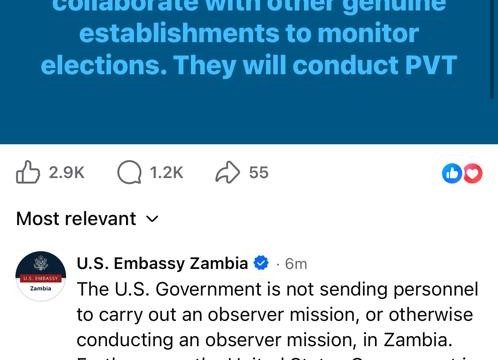View the 1.2K comments count
This screenshot has width=498, height=360.
166,172
